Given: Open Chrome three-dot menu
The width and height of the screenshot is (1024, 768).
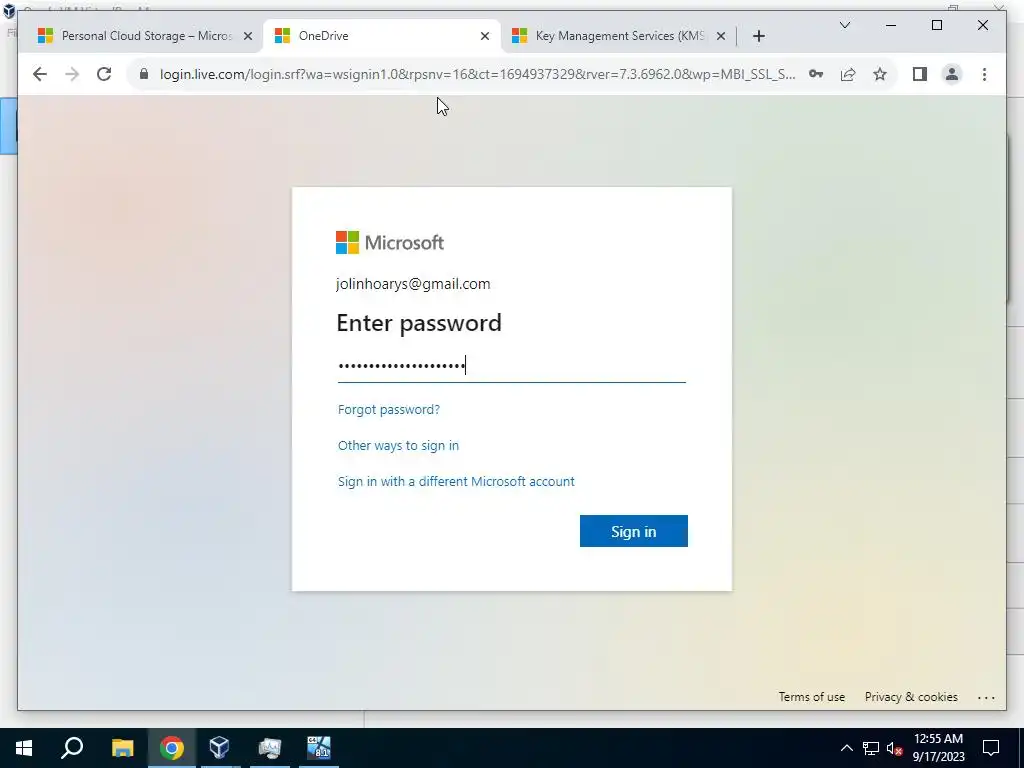Looking at the screenshot, I should pos(984,74).
